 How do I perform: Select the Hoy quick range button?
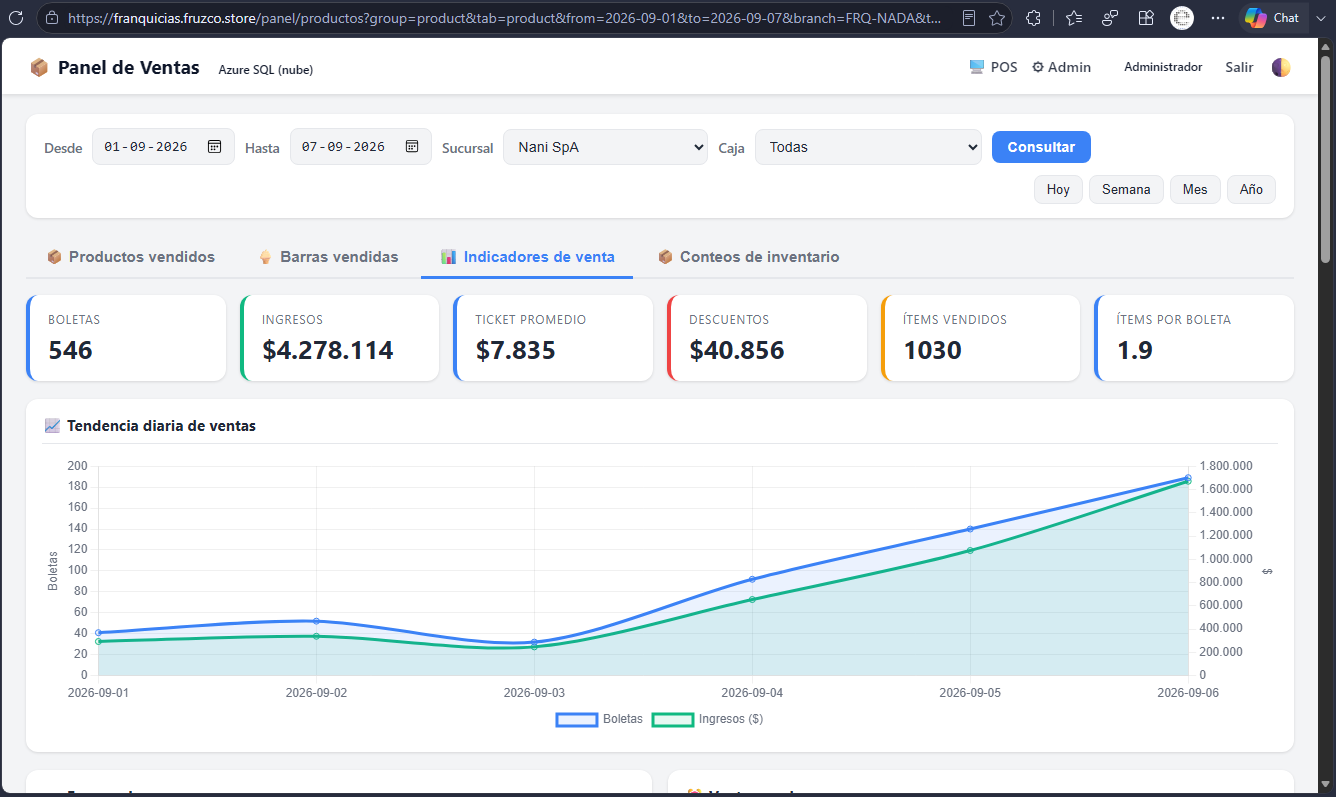[x=1058, y=189]
